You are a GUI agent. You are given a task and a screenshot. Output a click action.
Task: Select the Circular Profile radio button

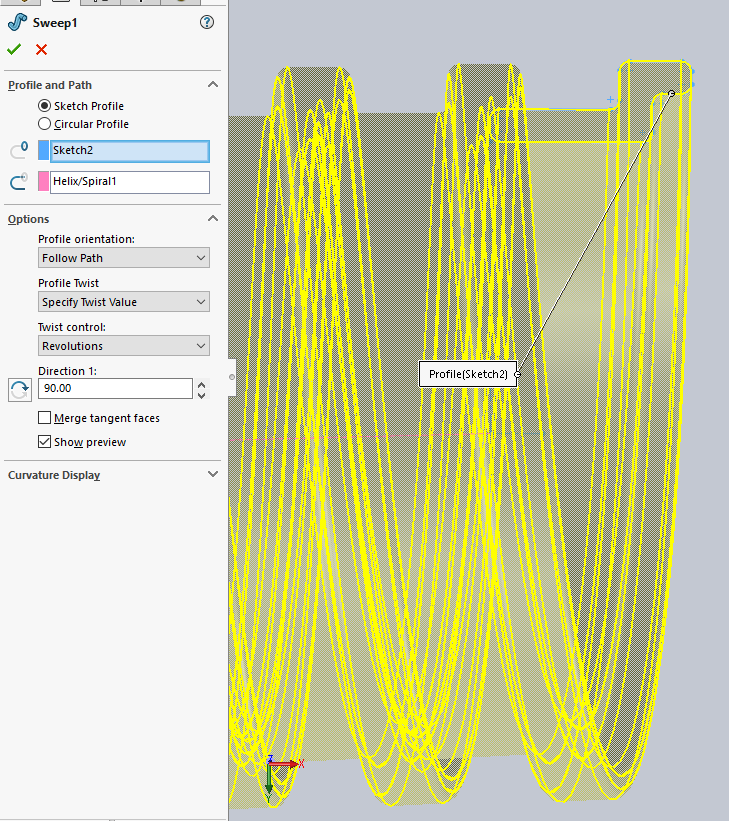[x=45, y=124]
